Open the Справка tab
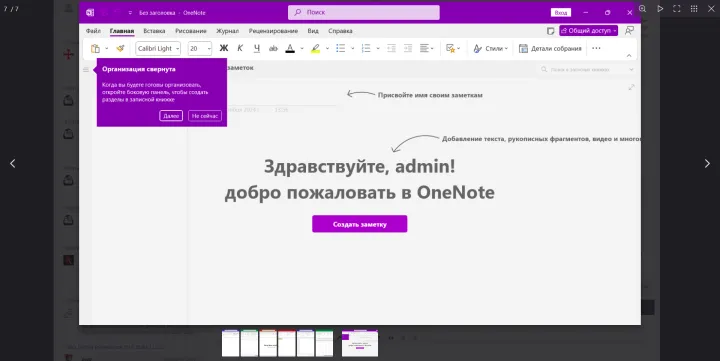 (340, 31)
